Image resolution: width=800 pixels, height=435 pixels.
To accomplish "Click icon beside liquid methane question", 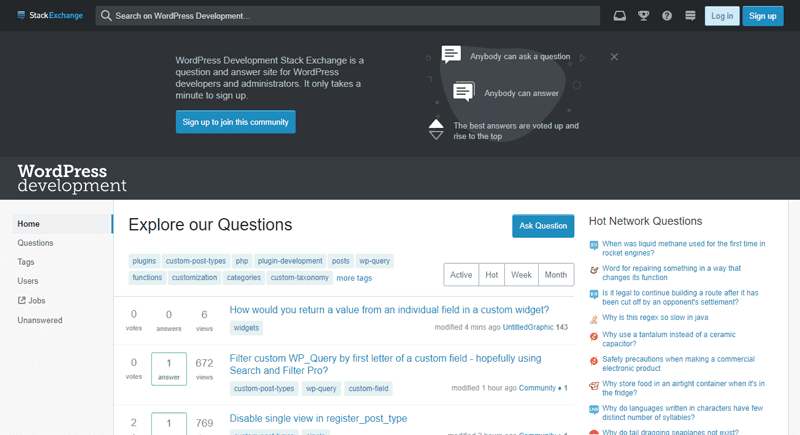I will click(x=594, y=245).
